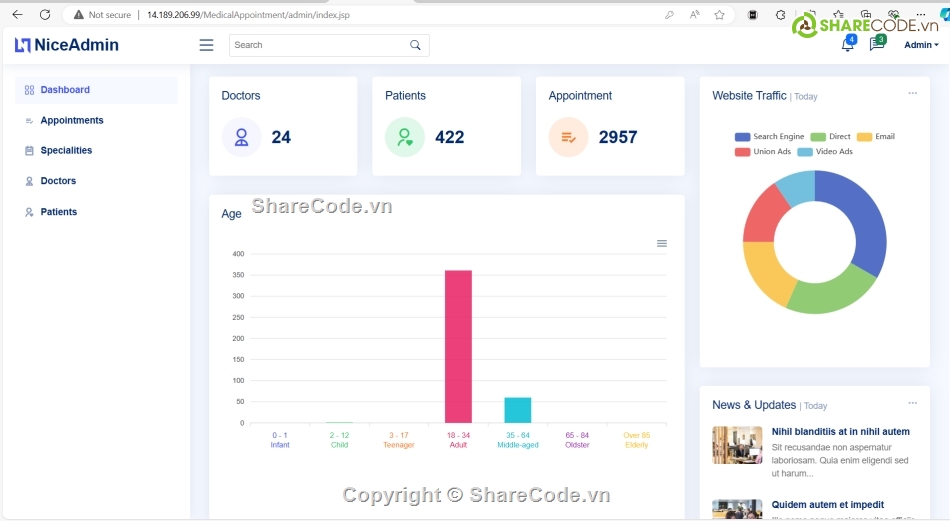The image size is (950, 521).
Task: Open the notifications bell icon
Action: pos(847,45)
